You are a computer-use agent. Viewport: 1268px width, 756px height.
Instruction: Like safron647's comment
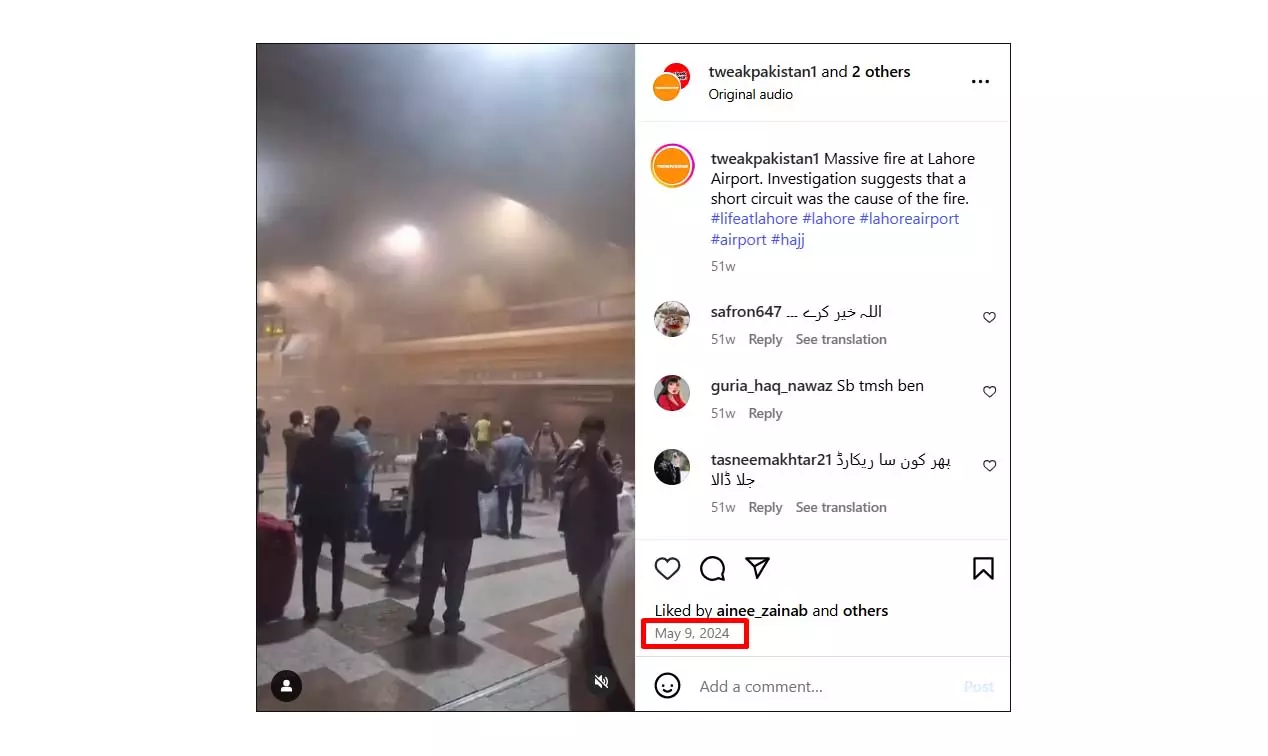[x=989, y=317]
